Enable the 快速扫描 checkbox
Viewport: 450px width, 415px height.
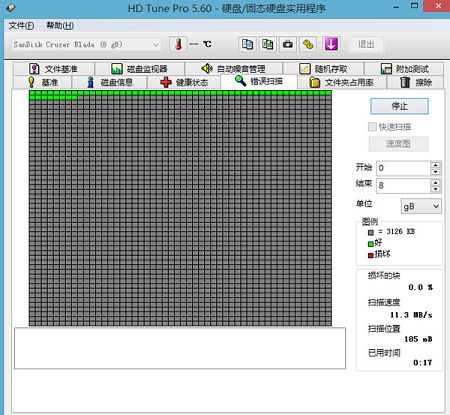372,127
